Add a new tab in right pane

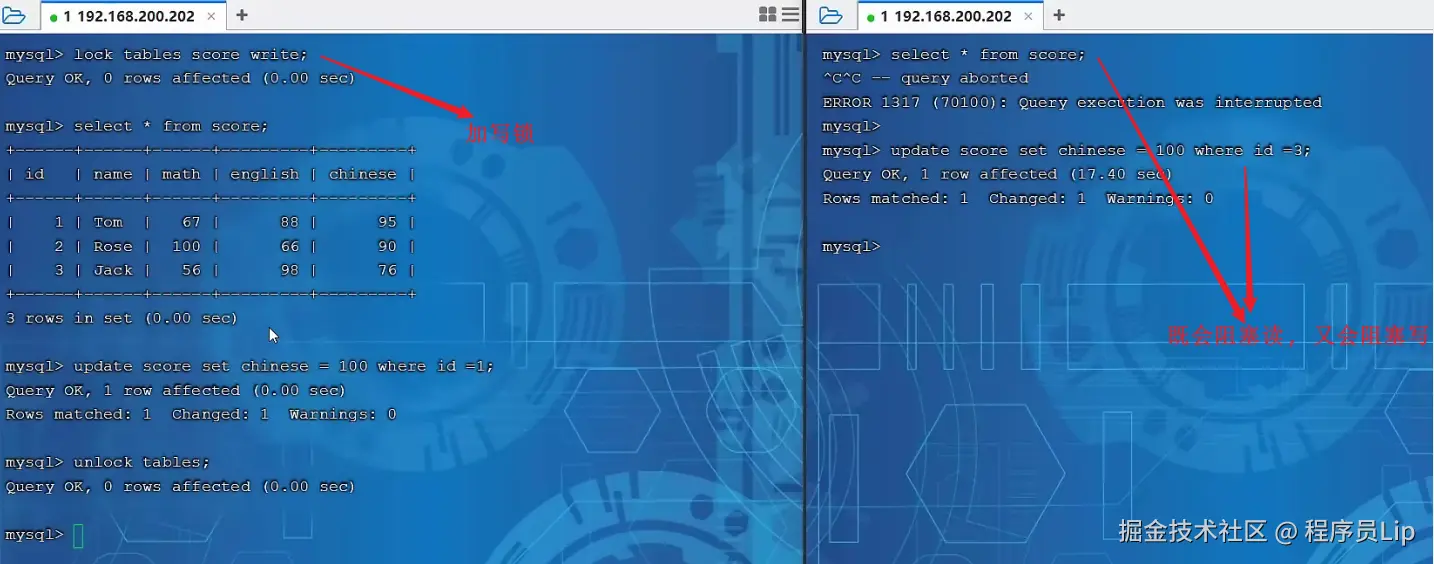point(1059,15)
